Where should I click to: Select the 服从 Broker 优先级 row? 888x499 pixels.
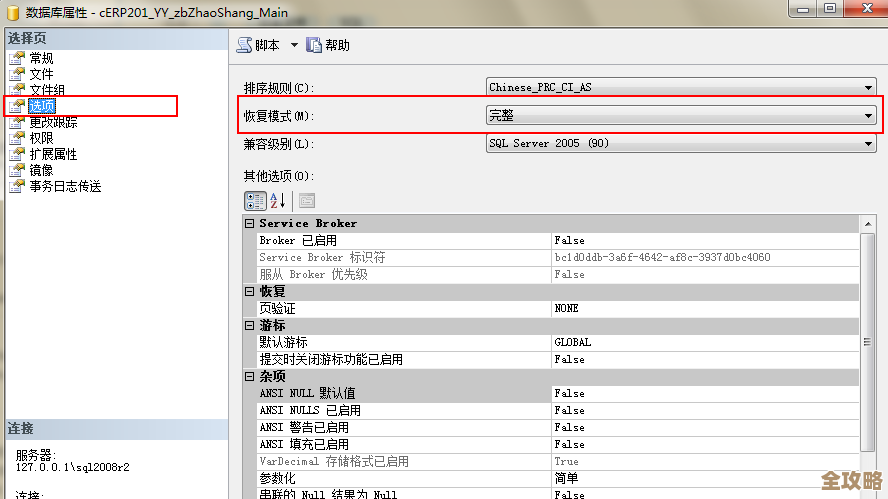(x=557, y=274)
